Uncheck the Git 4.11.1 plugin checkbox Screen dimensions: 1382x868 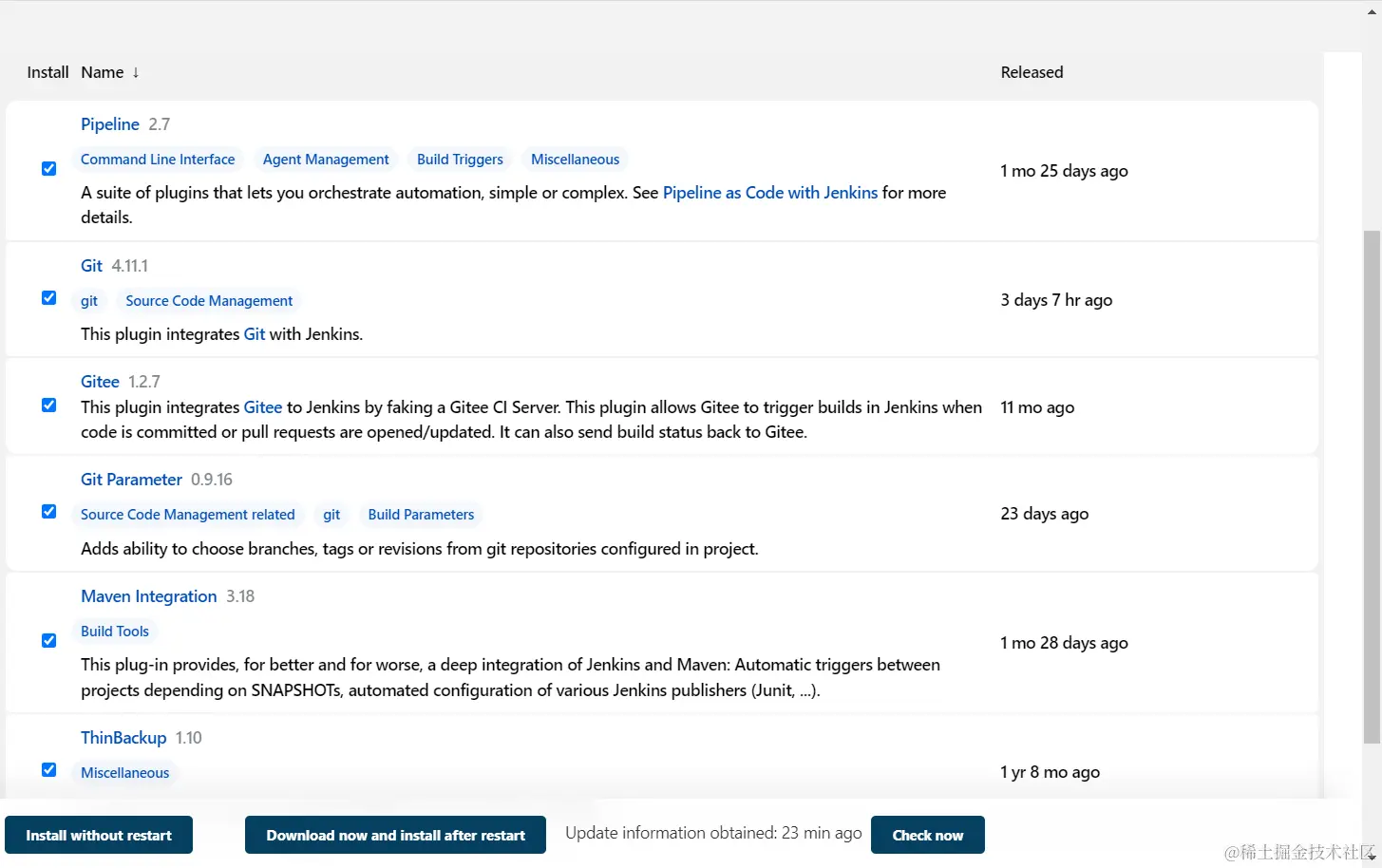click(49, 298)
